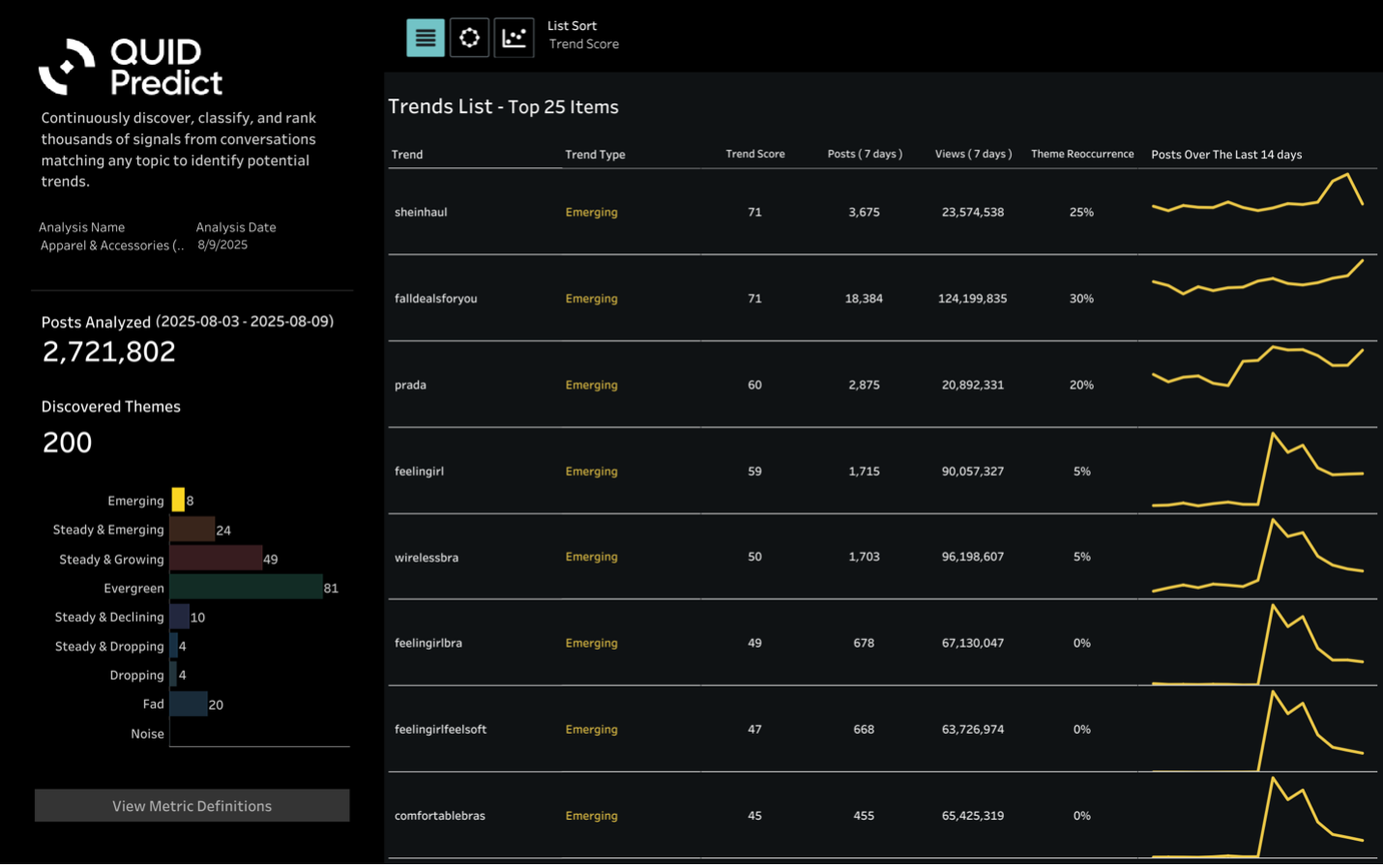Image resolution: width=1383 pixels, height=868 pixels.
Task: Click posts value 455 for comfortablebras
Action: pyautogui.click(x=864, y=815)
